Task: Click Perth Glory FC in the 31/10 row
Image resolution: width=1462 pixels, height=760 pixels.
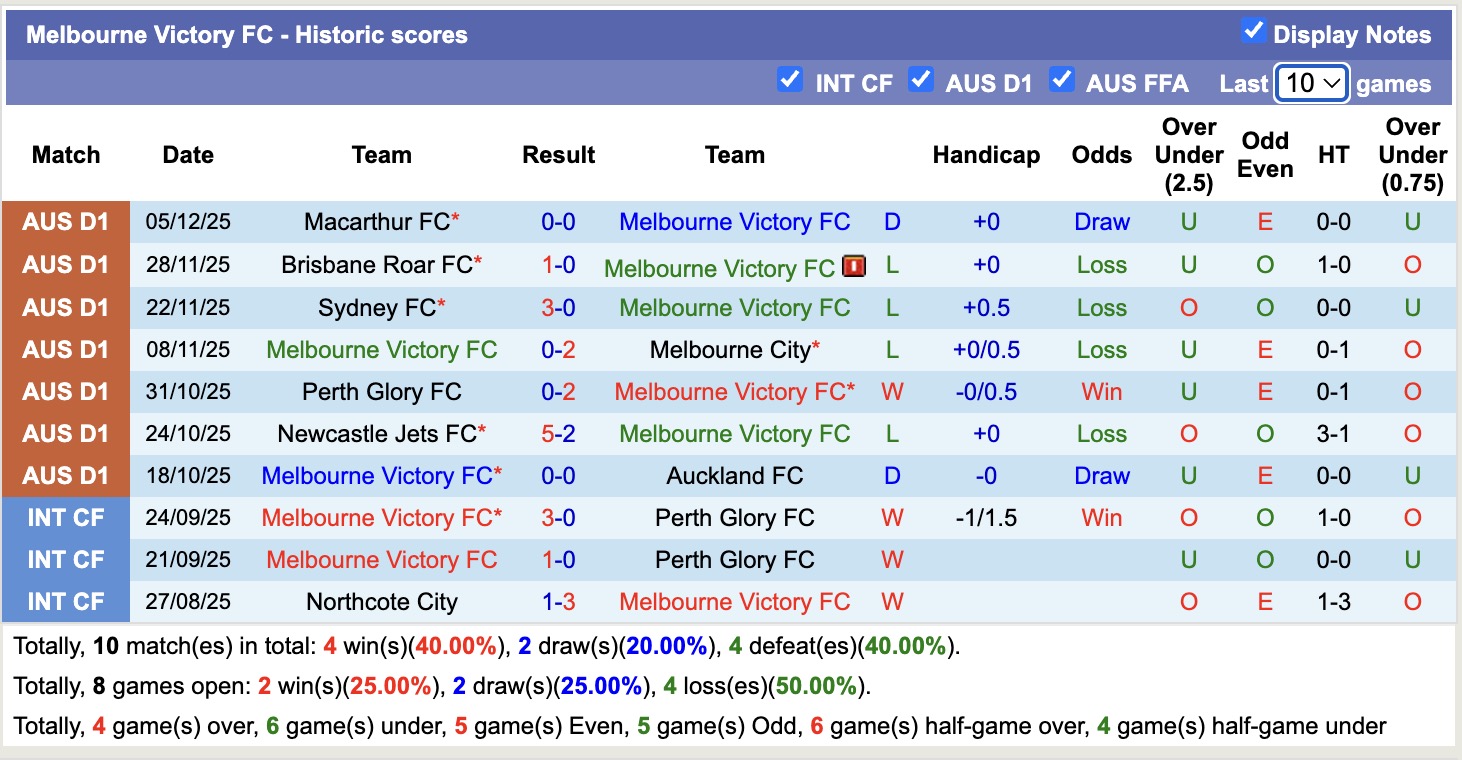Action: coord(382,391)
